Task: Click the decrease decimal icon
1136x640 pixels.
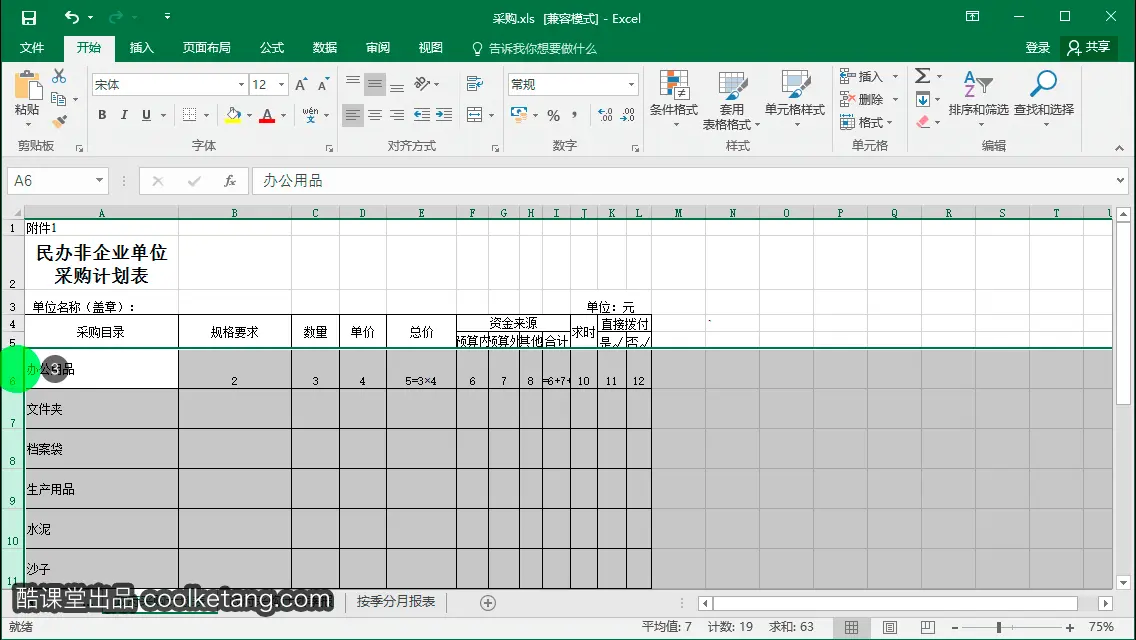Action: (x=627, y=115)
